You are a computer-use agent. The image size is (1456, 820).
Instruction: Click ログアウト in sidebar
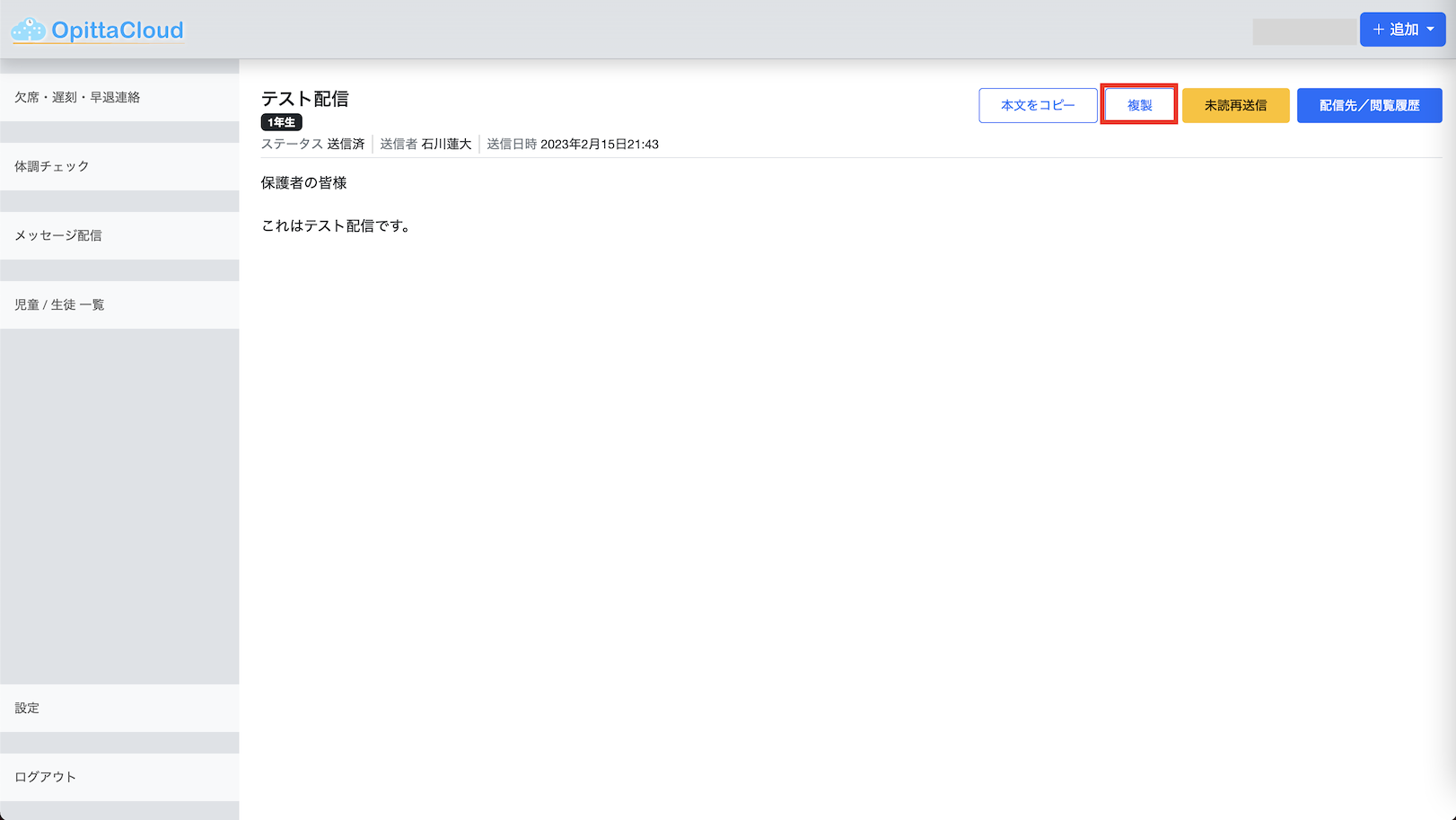[x=119, y=777]
